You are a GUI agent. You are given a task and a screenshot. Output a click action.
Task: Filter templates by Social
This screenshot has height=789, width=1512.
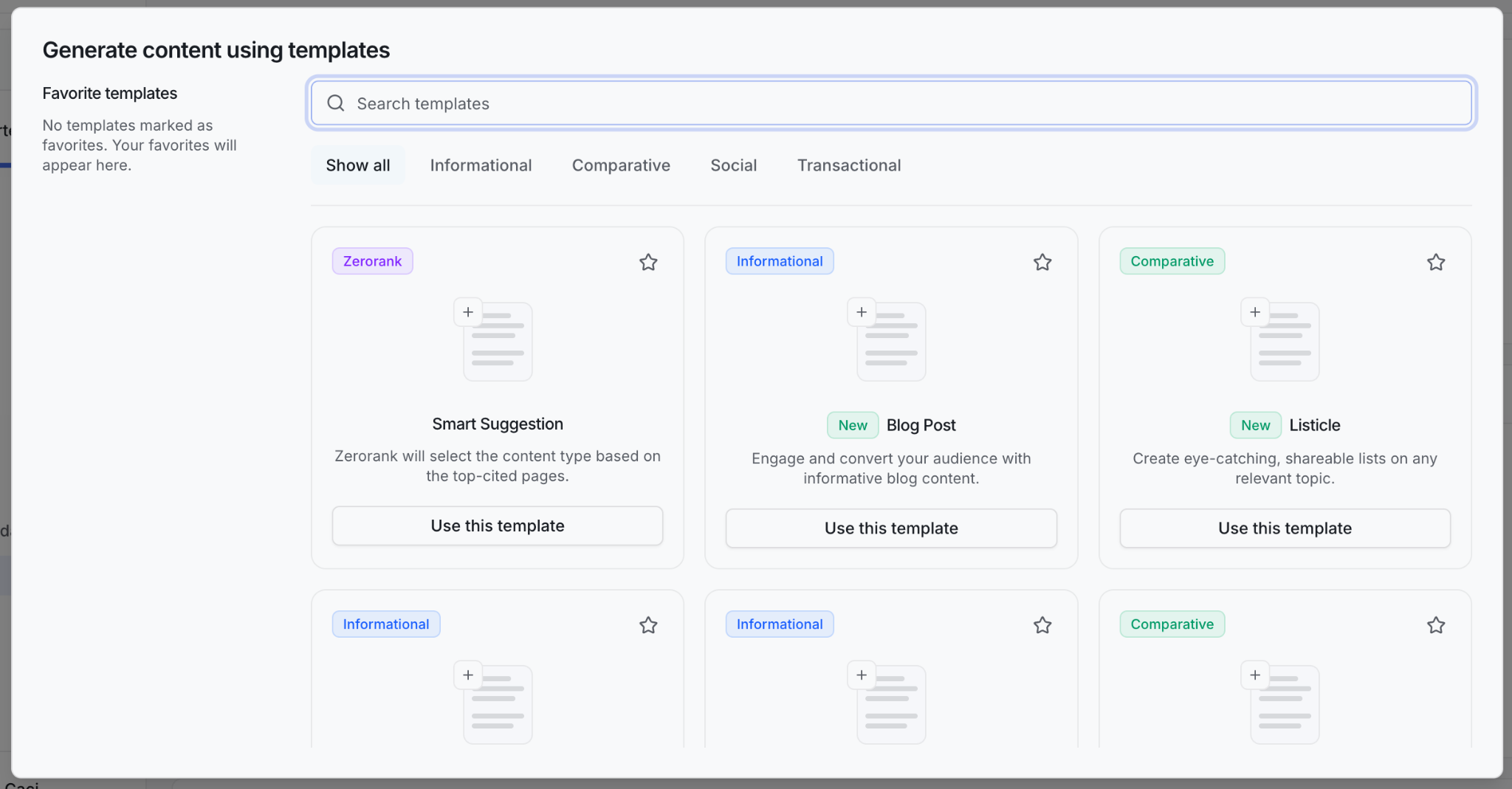click(x=733, y=165)
